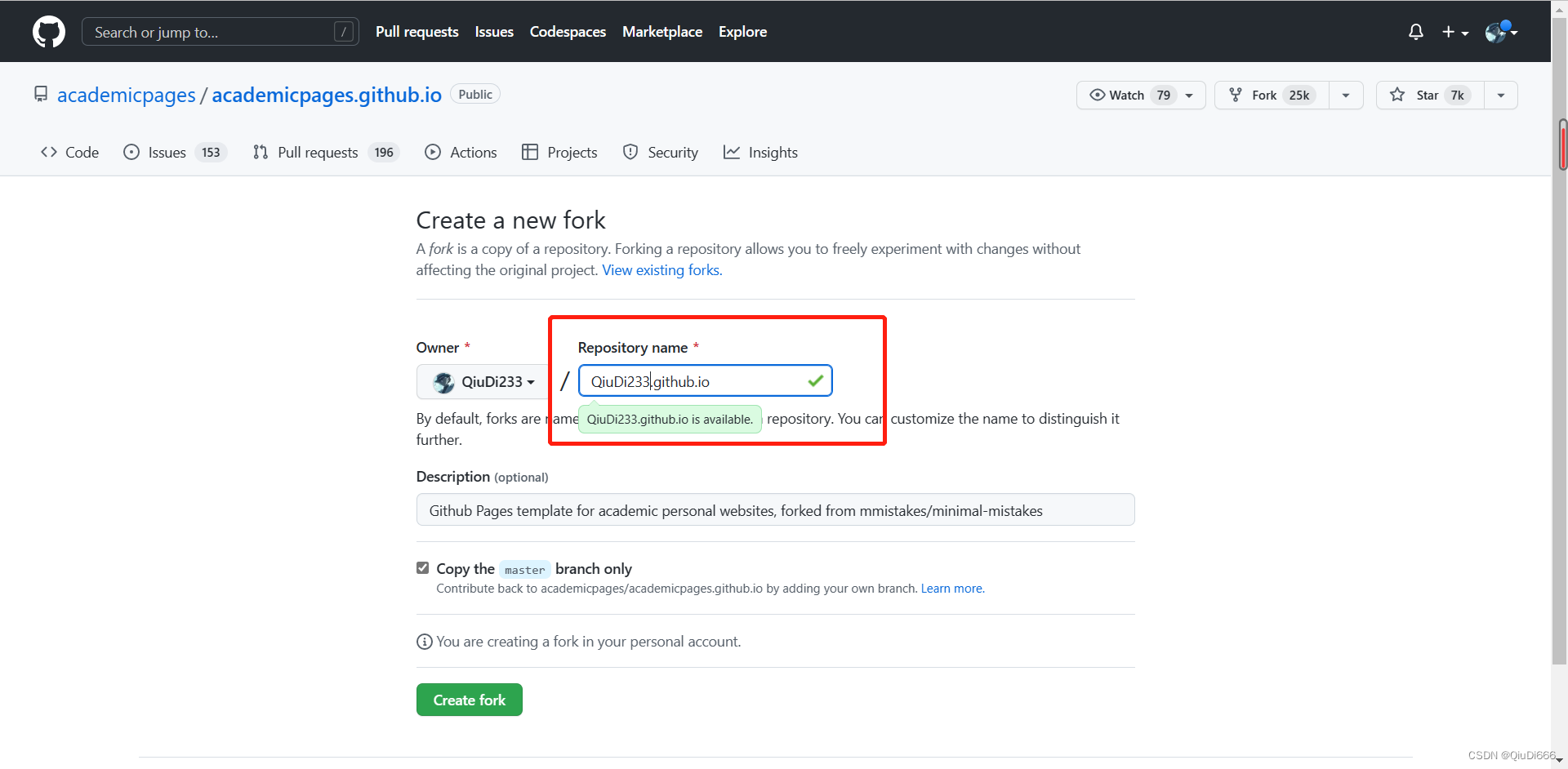Click the Pull requests branch icon in tabs
The image size is (1568, 769).
coord(261,153)
